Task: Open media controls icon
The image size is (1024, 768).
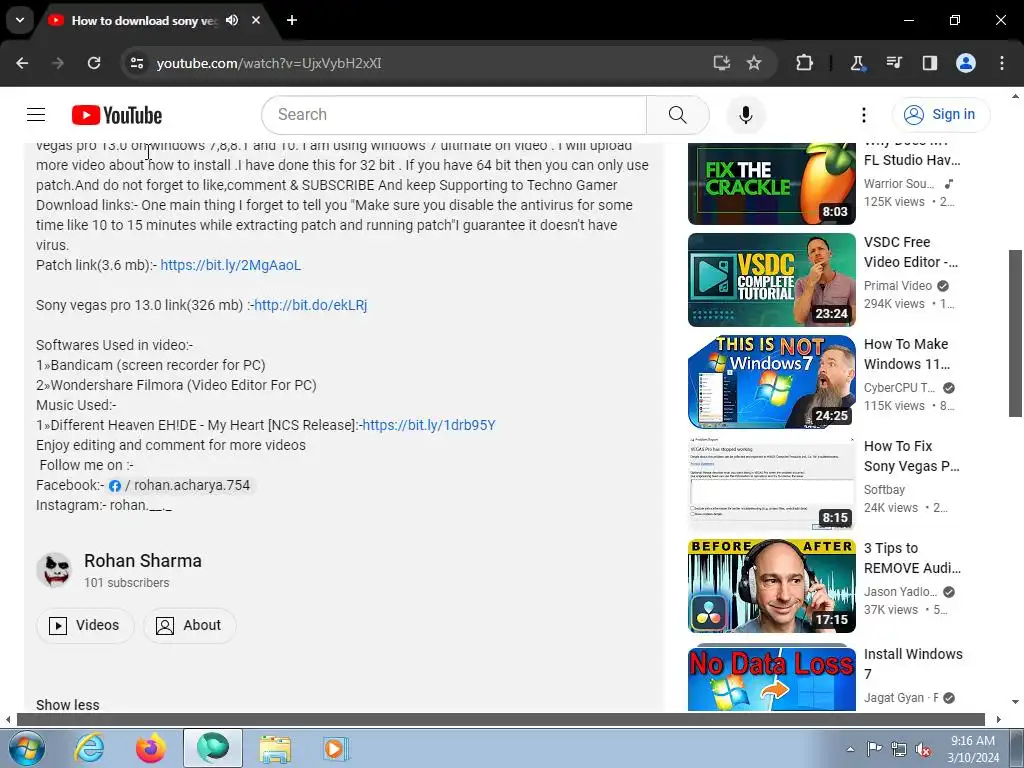Action: click(x=893, y=63)
